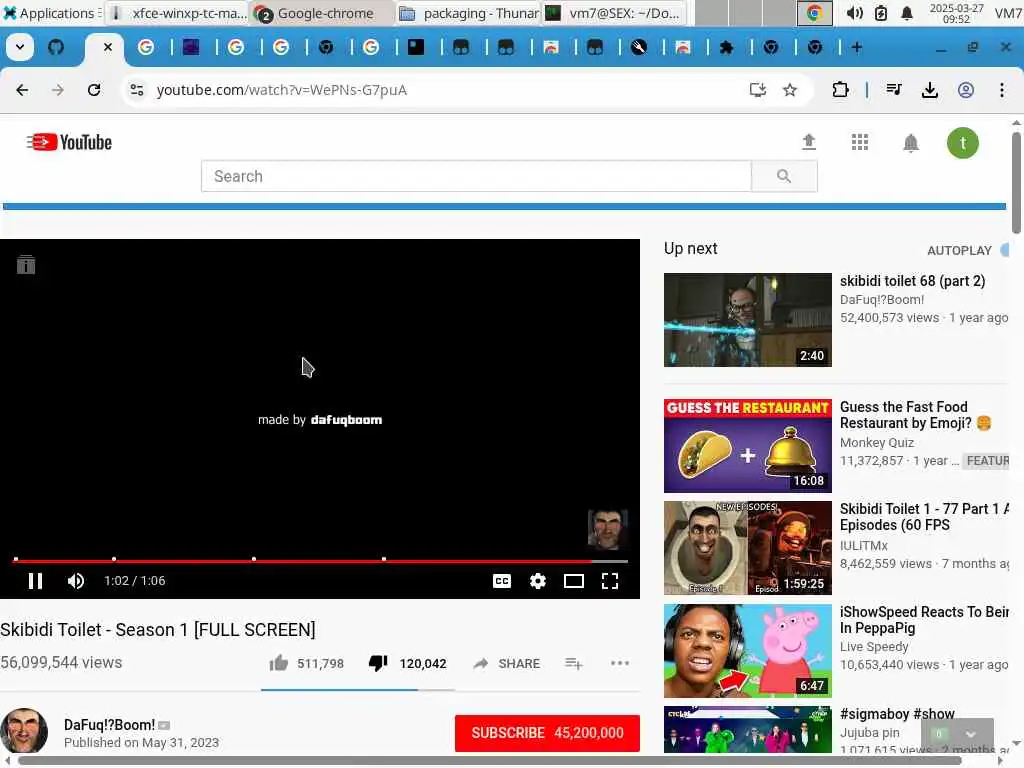This screenshot has height=768, width=1024.
Task: Toggle theater mode
Action: [573, 581]
